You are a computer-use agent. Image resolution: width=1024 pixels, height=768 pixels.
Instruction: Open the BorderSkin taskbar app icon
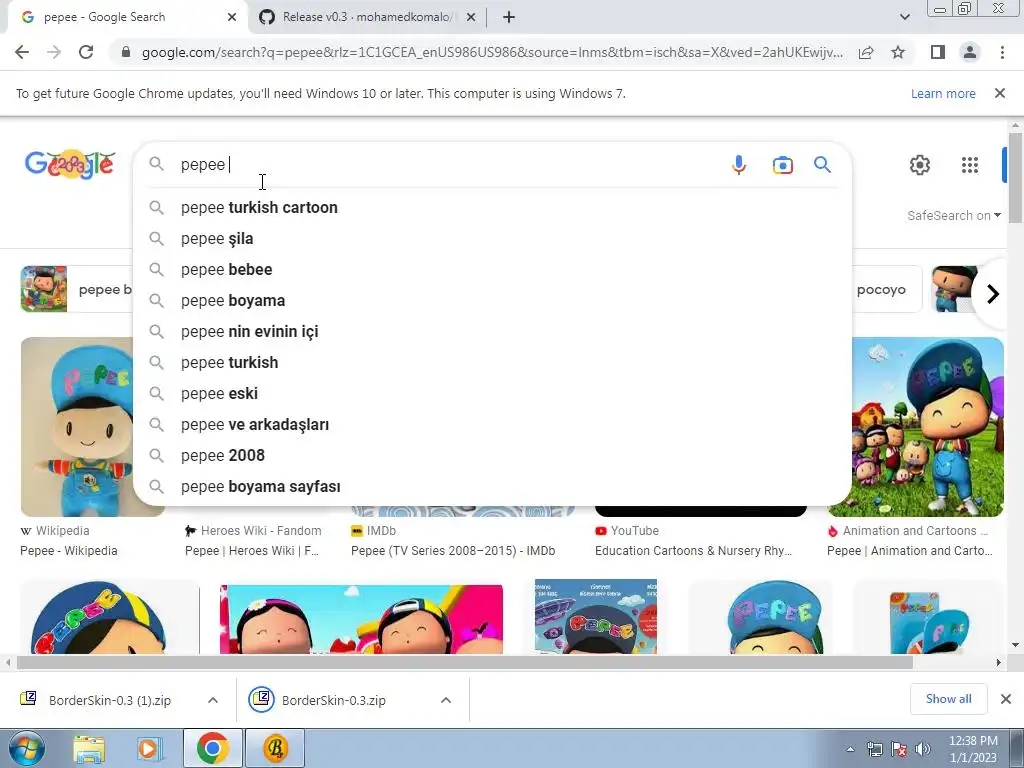coord(276,748)
